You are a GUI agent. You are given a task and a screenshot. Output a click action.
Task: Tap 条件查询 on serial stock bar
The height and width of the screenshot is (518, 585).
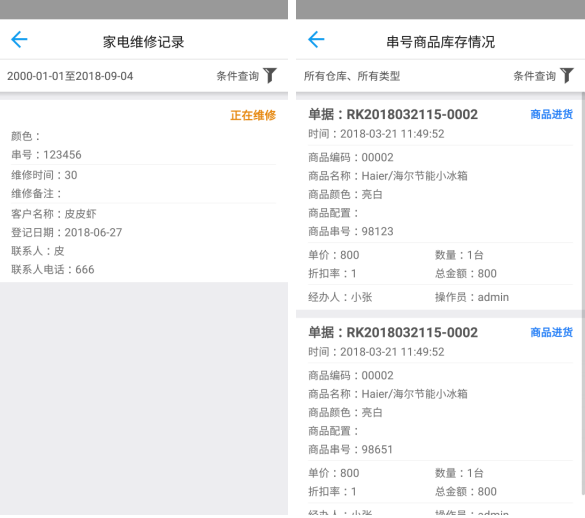[535, 76]
